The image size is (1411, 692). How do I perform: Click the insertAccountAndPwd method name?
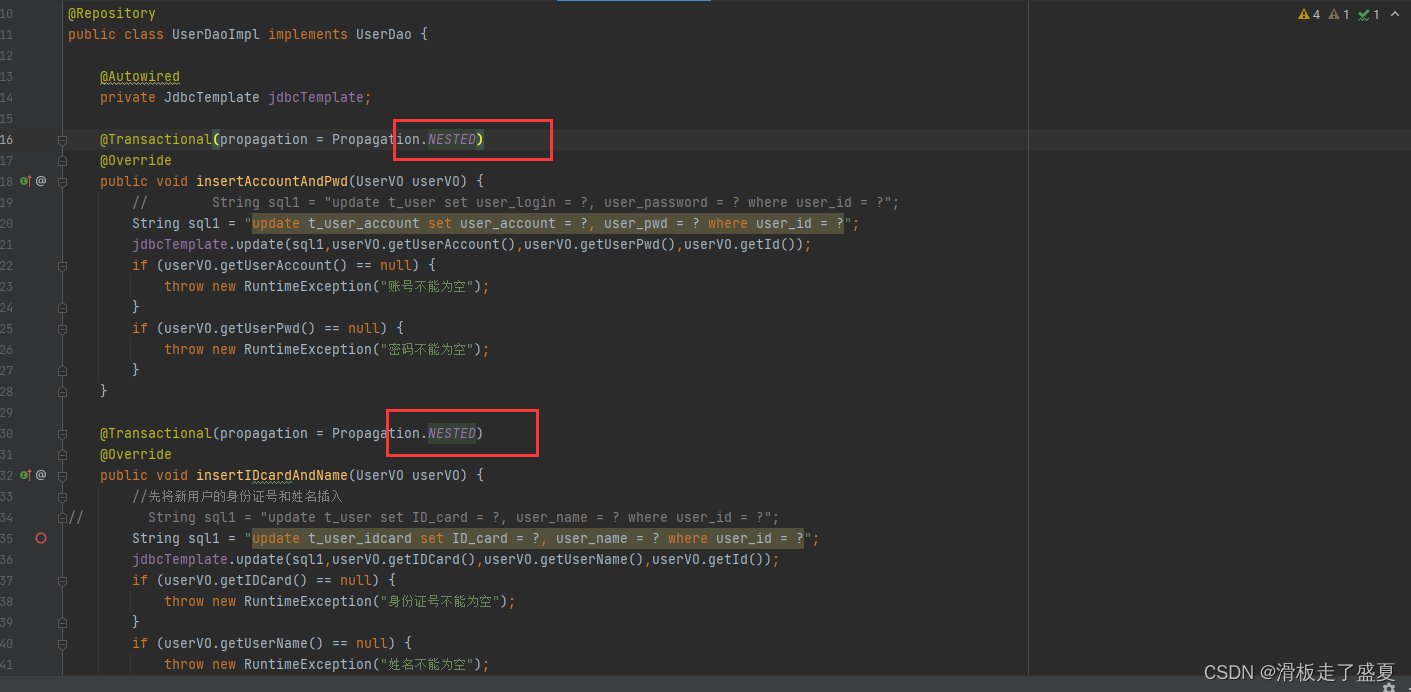pyautogui.click(x=271, y=181)
